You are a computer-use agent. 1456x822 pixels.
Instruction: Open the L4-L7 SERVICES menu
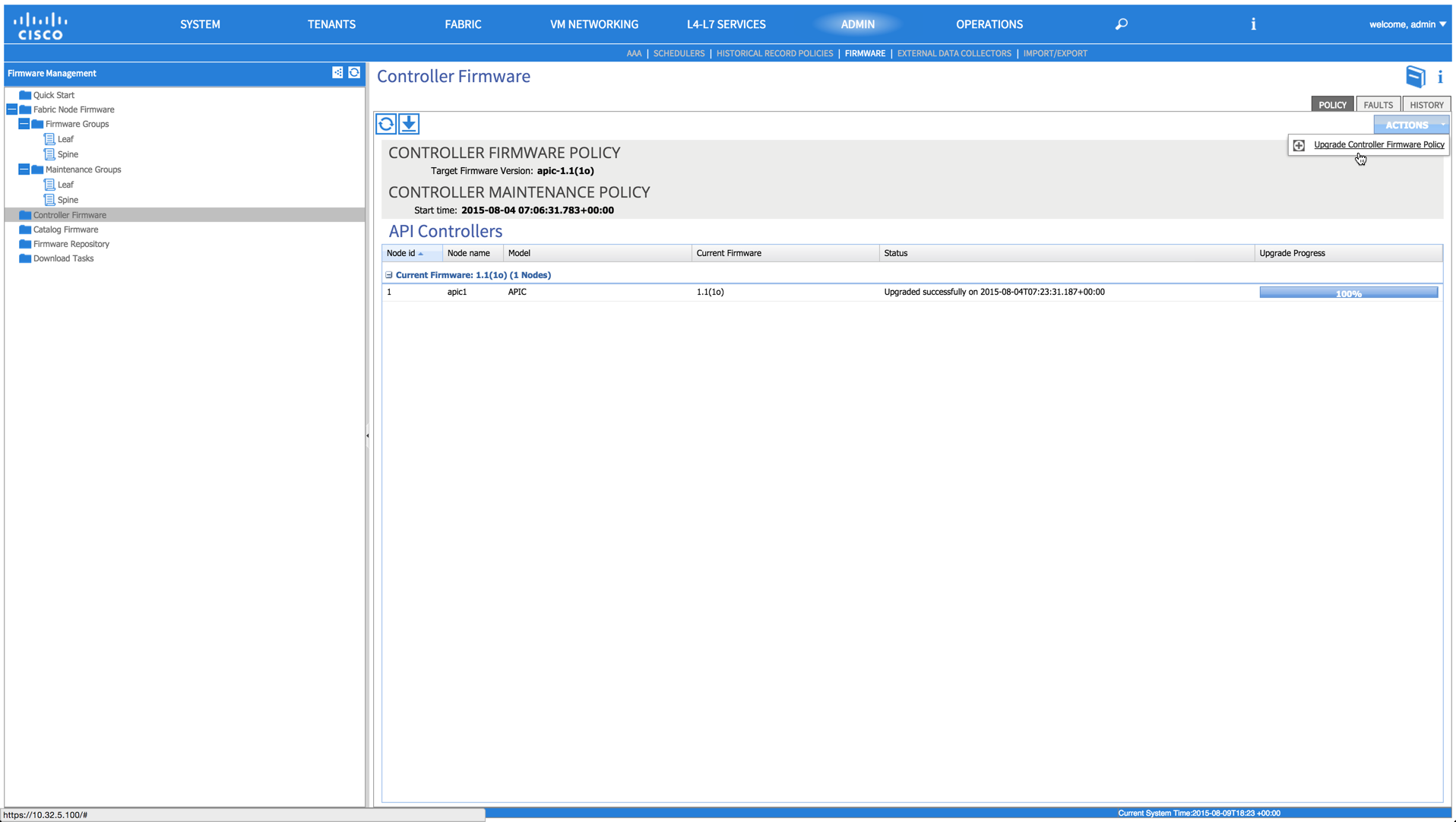click(x=726, y=24)
